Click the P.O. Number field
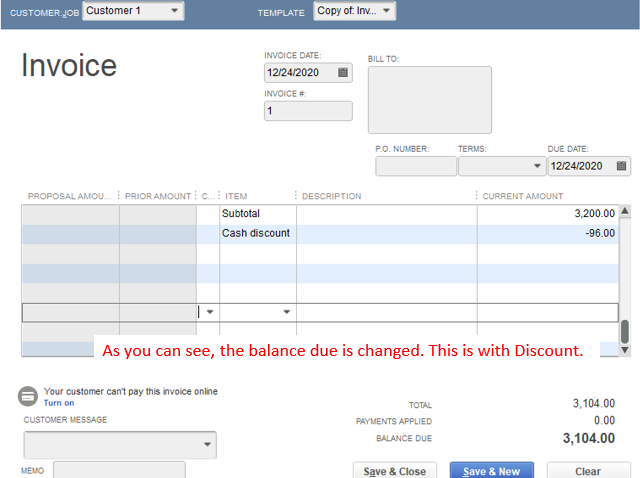The width and height of the screenshot is (640, 478). pyautogui.click(x=416, y=166)
